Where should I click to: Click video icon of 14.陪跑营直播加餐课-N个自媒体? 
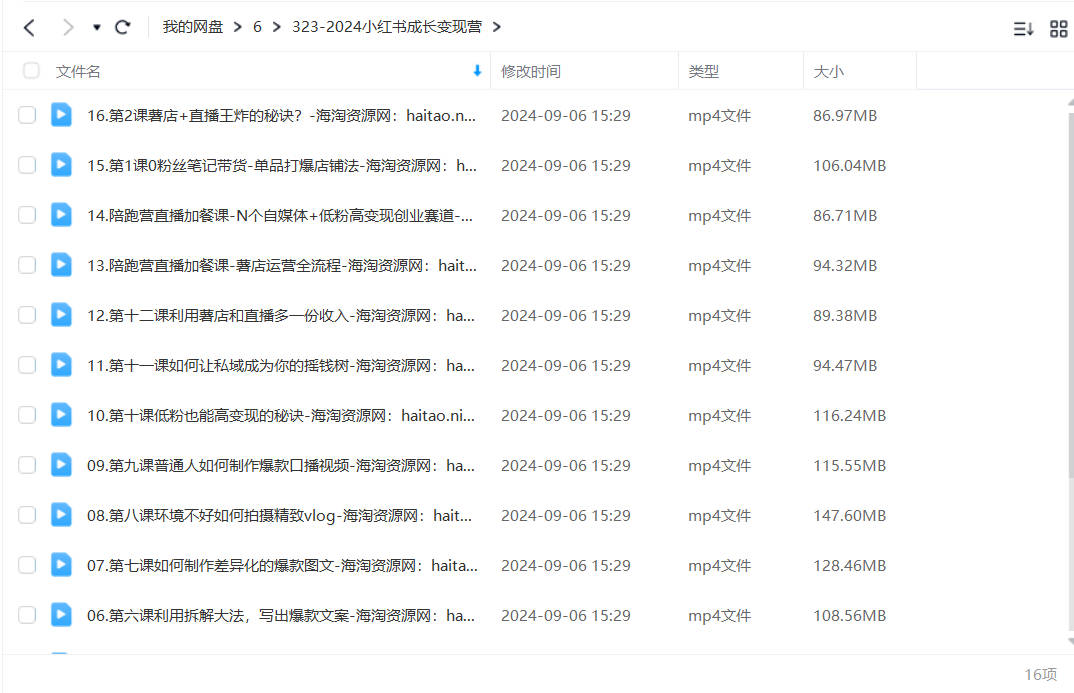61,214
